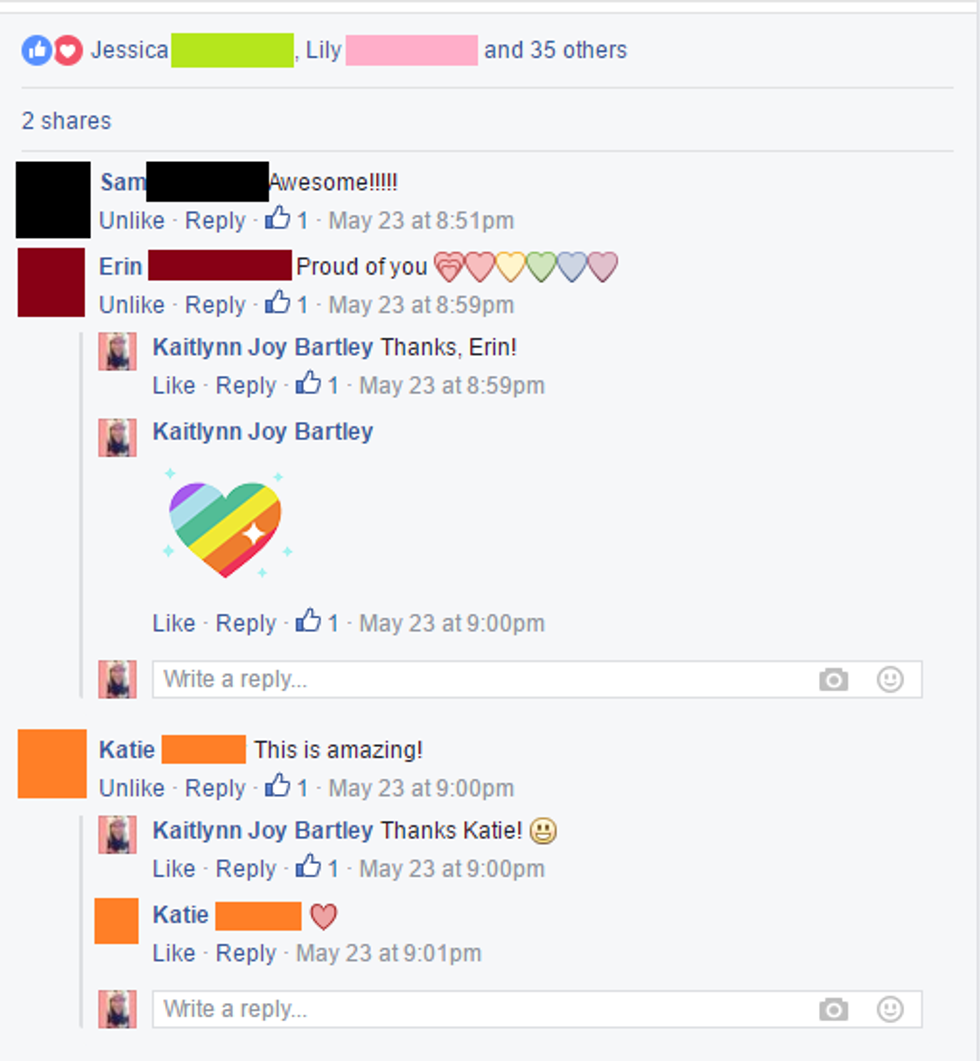The height and width of the screenshot is (1061, 980).
Task: Unlike Erin's Proud of you comment
Action: pyautogui.click(x=132, y=305)
